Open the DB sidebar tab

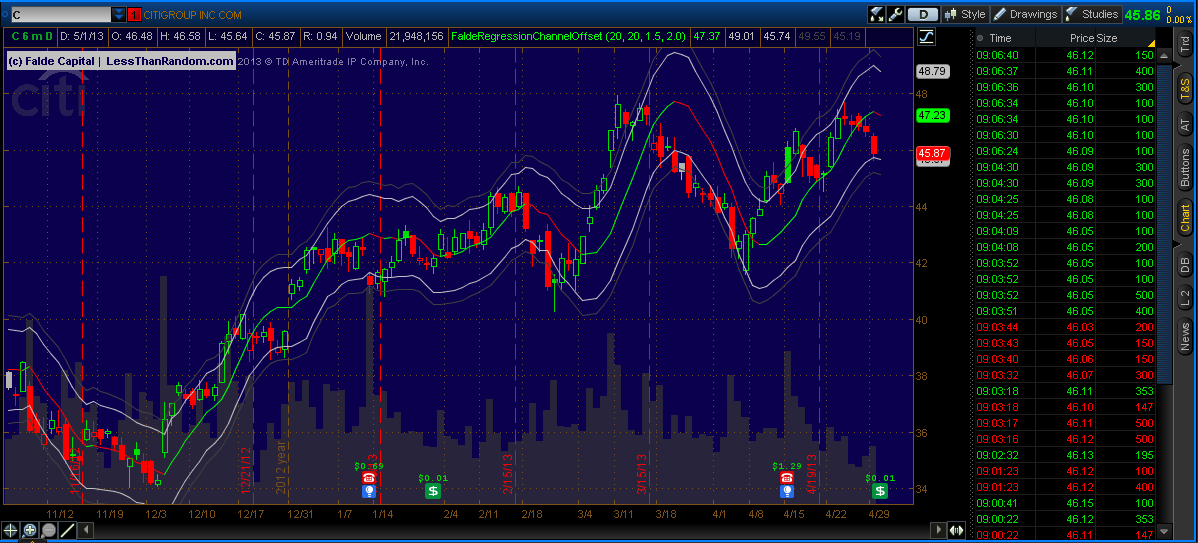click(1184, 263)
